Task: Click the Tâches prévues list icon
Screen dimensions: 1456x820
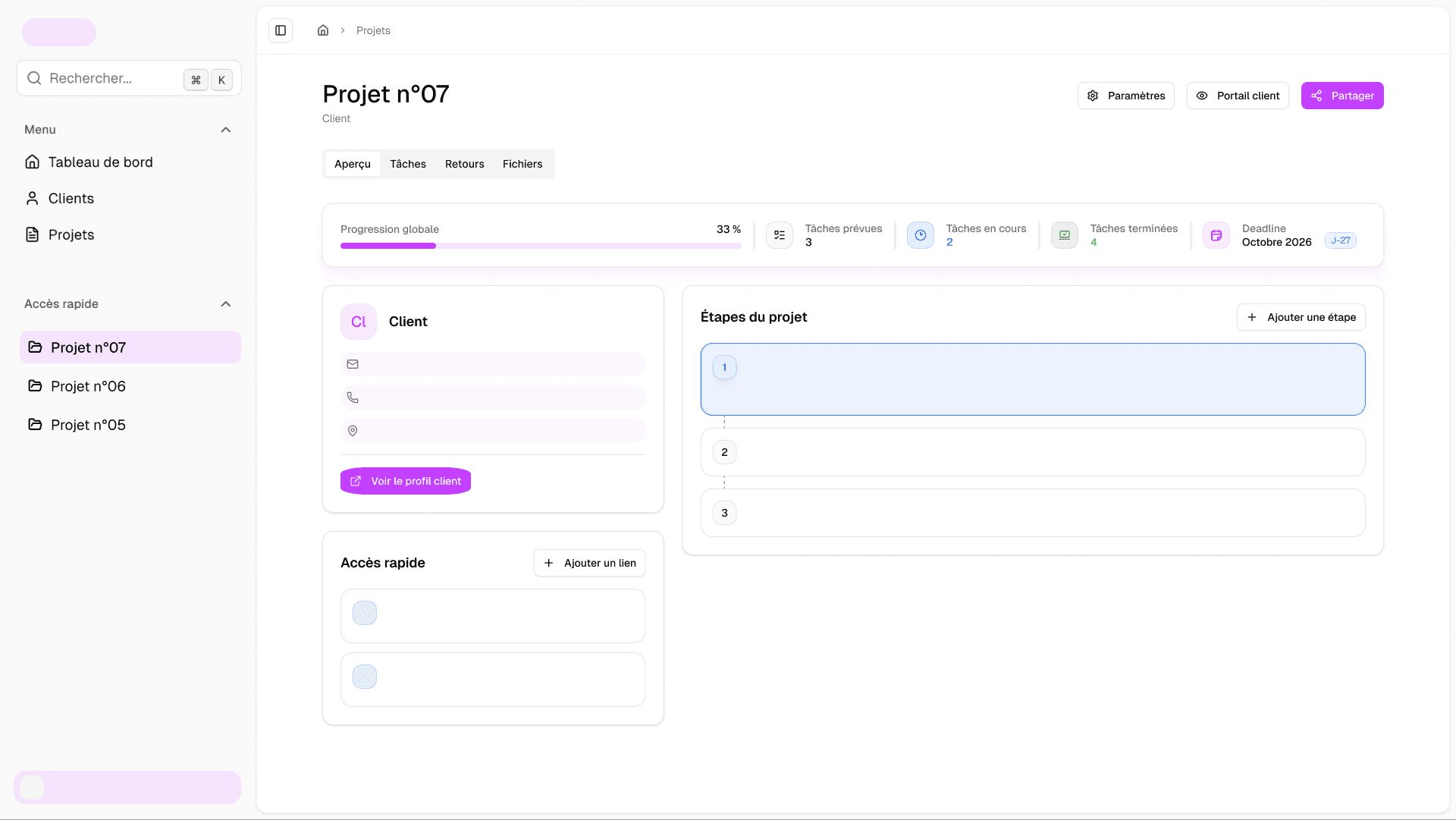Action: [x=780, y=235]
